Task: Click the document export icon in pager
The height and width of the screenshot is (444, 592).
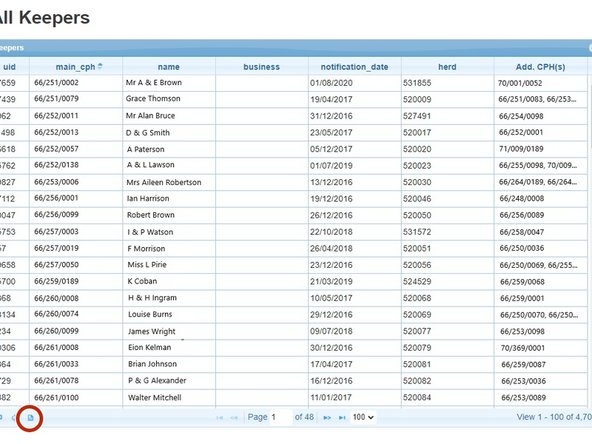Action: pos(30,418)
